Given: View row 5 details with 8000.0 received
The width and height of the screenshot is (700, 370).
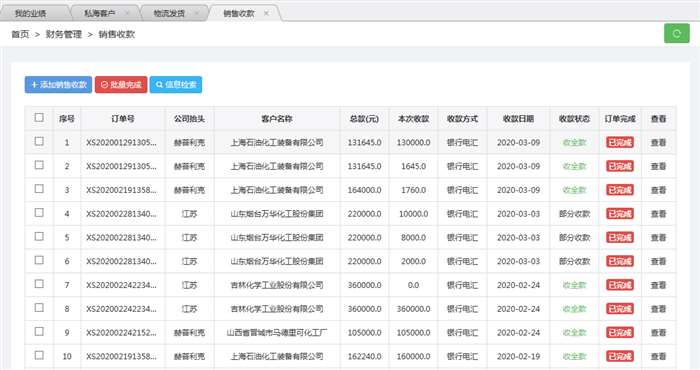Looking at the screenshot, I should click(x=658, y=237).
